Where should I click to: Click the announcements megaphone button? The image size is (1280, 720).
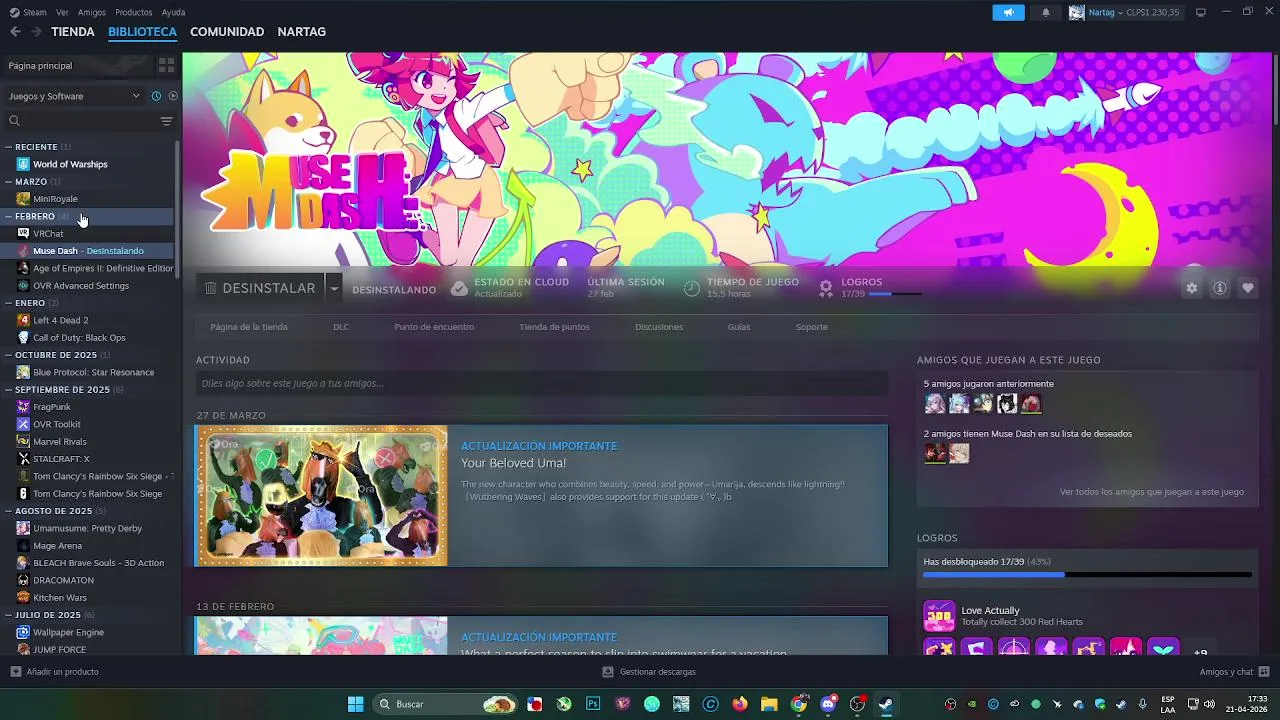click(1008, 12)
